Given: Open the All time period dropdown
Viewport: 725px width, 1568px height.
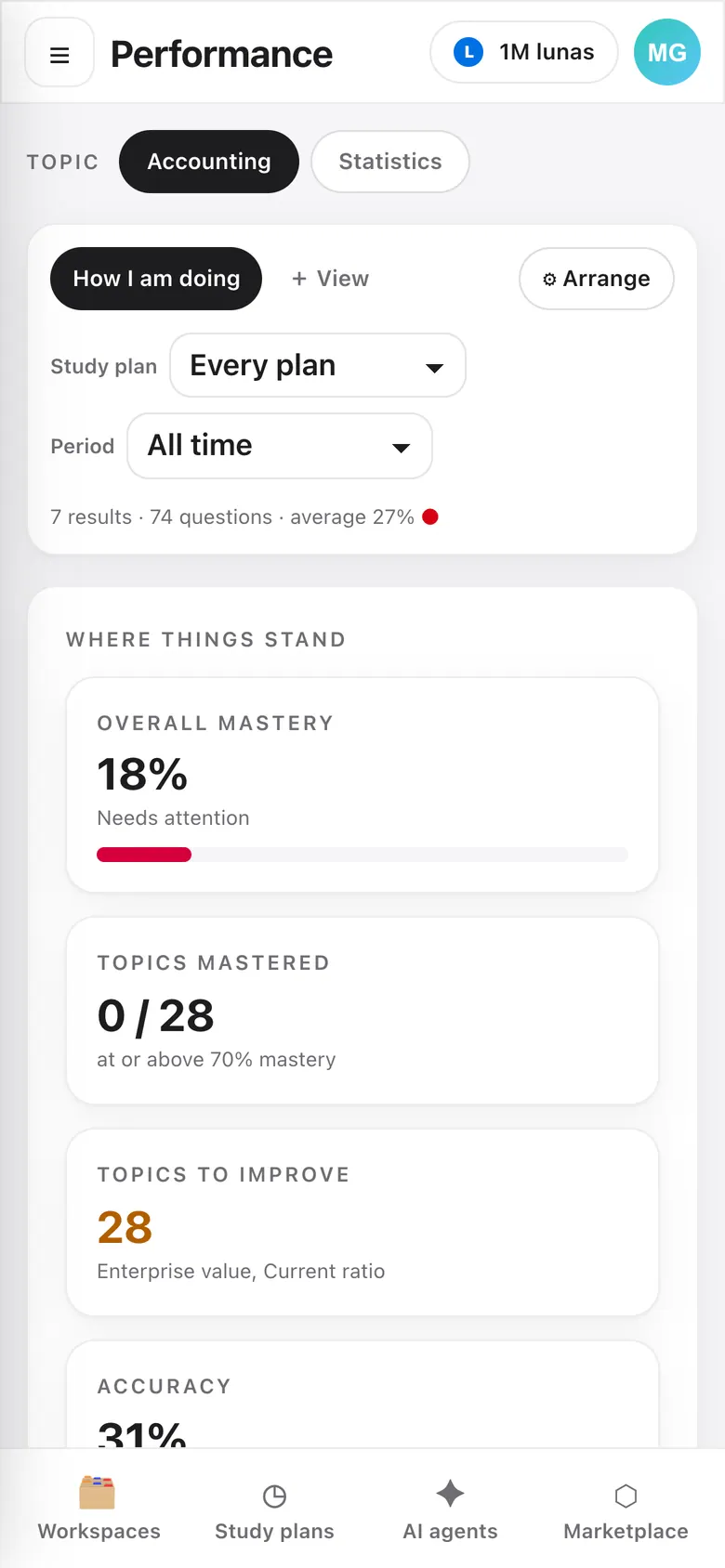Looking at the screenshot, I should [x=280, y=446].
